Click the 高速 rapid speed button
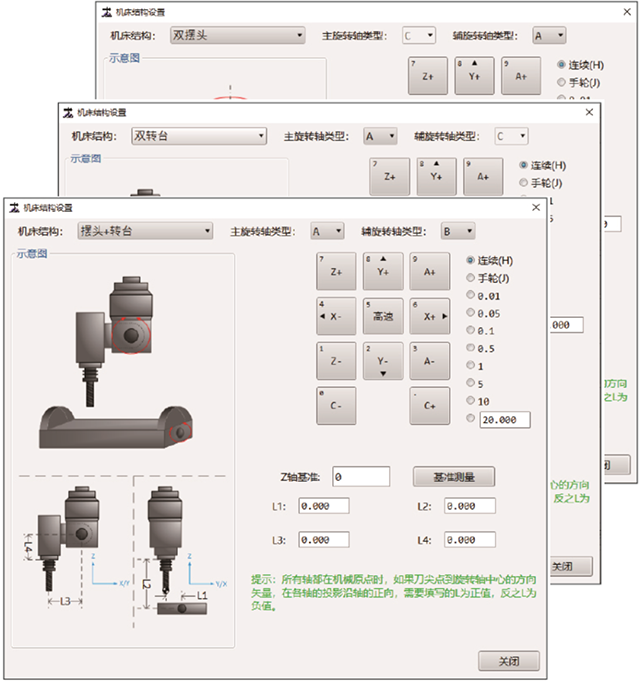 [383, 315]
